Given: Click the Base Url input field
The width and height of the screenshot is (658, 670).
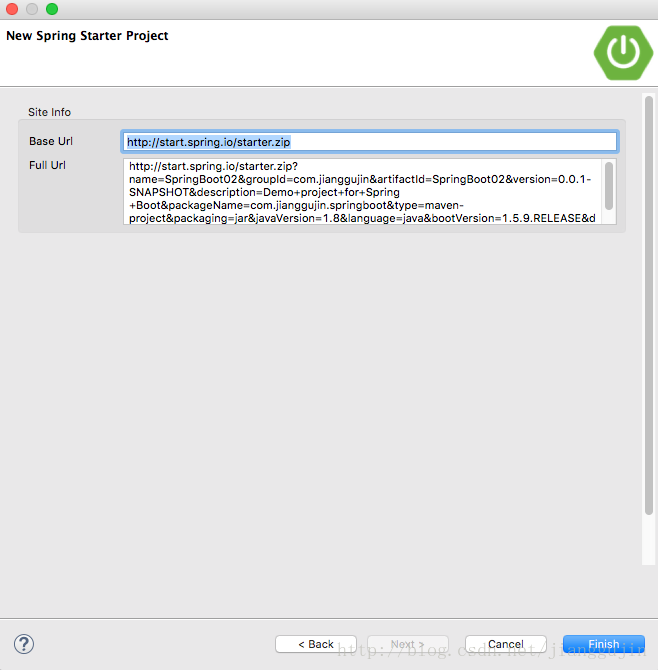Looking at the screenshot, I should coord(370,142).
